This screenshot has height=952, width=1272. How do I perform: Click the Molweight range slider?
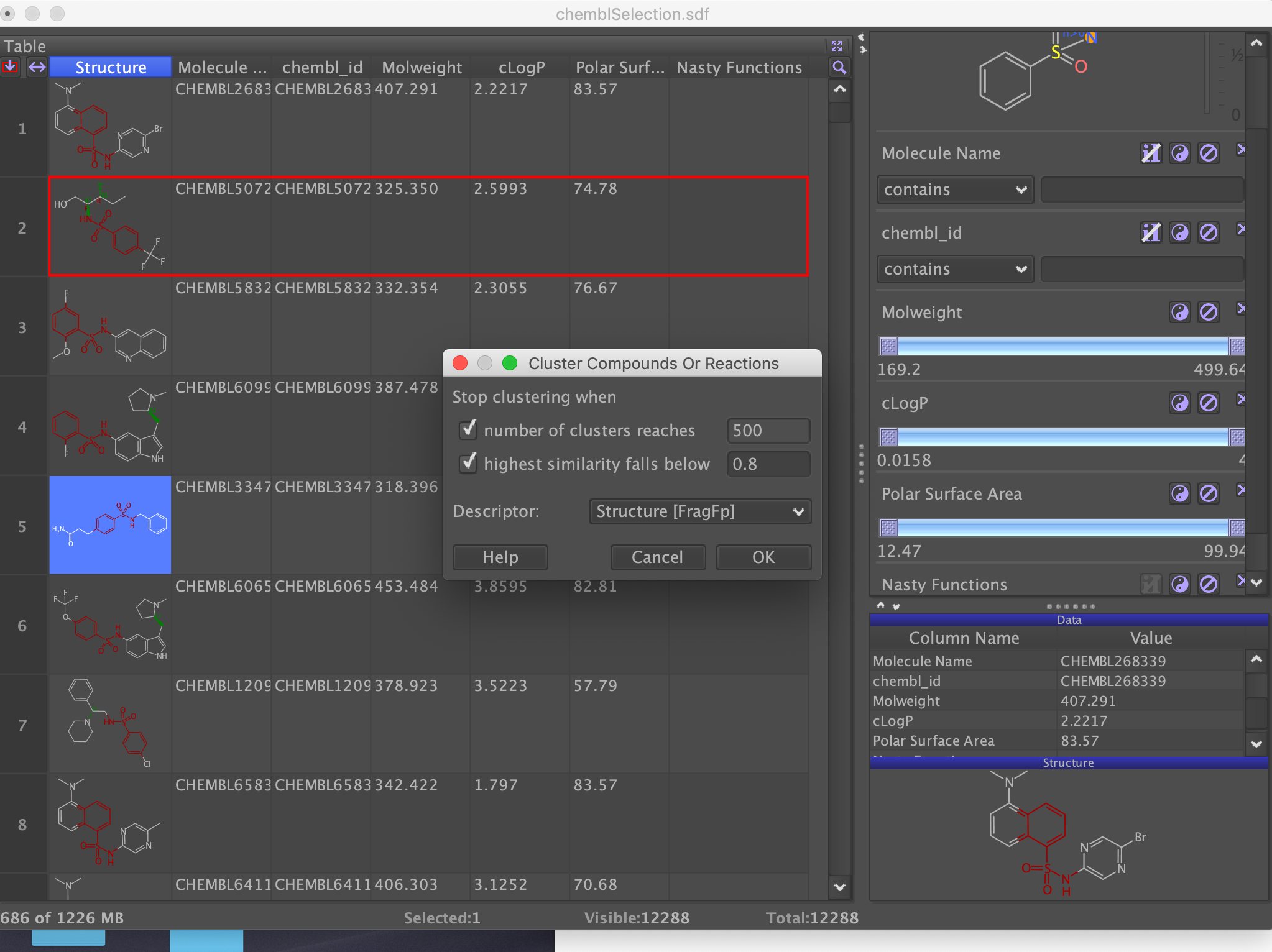[1062, 346]
